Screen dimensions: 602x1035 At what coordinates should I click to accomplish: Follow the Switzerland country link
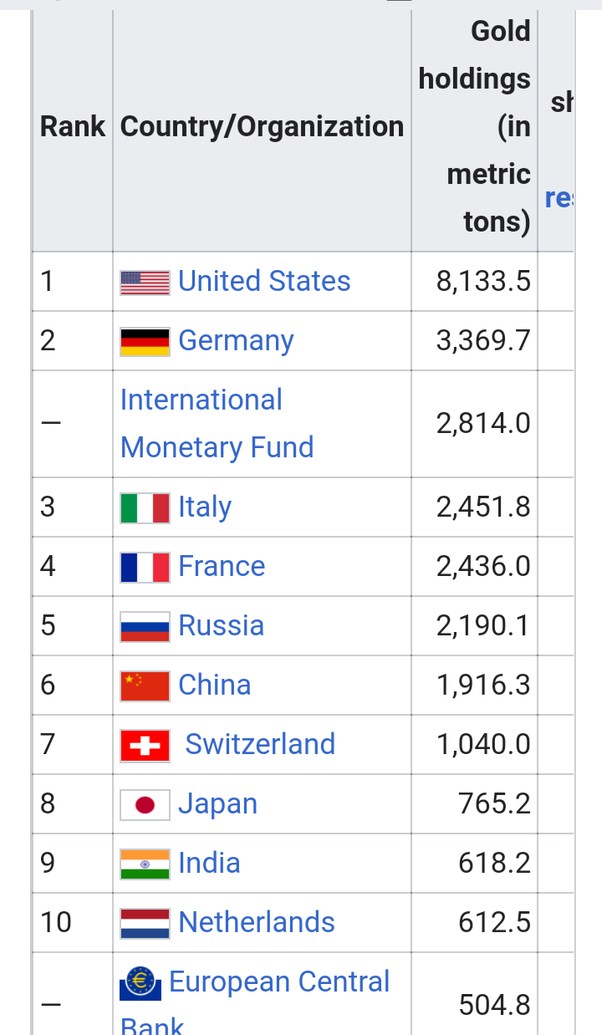(260, 744)
